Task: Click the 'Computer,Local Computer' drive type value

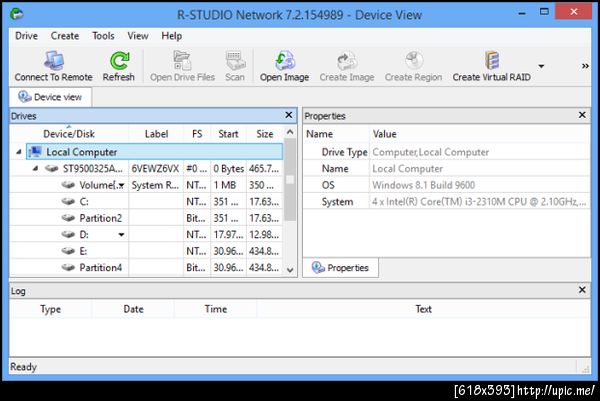Action: click(430, 152)
